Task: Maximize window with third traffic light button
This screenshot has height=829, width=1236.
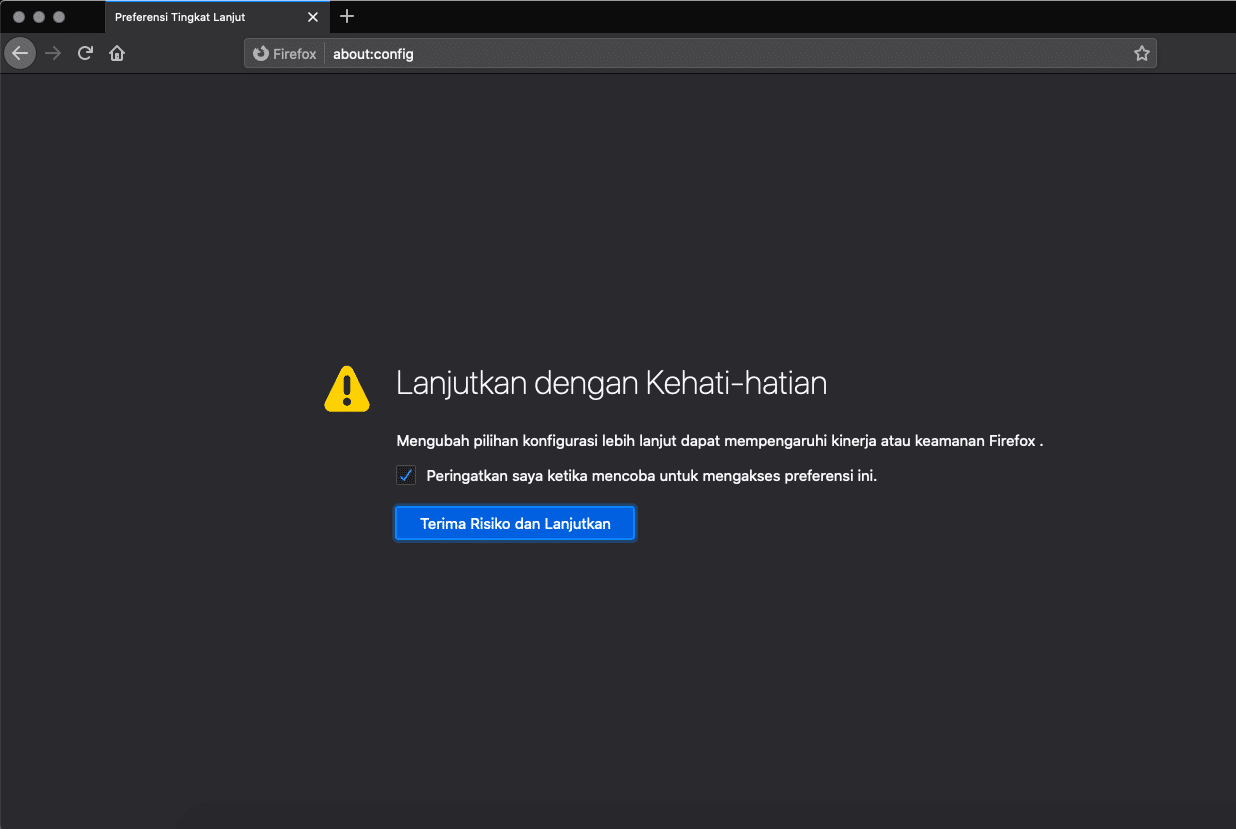Action: click(x=59, y=17)
